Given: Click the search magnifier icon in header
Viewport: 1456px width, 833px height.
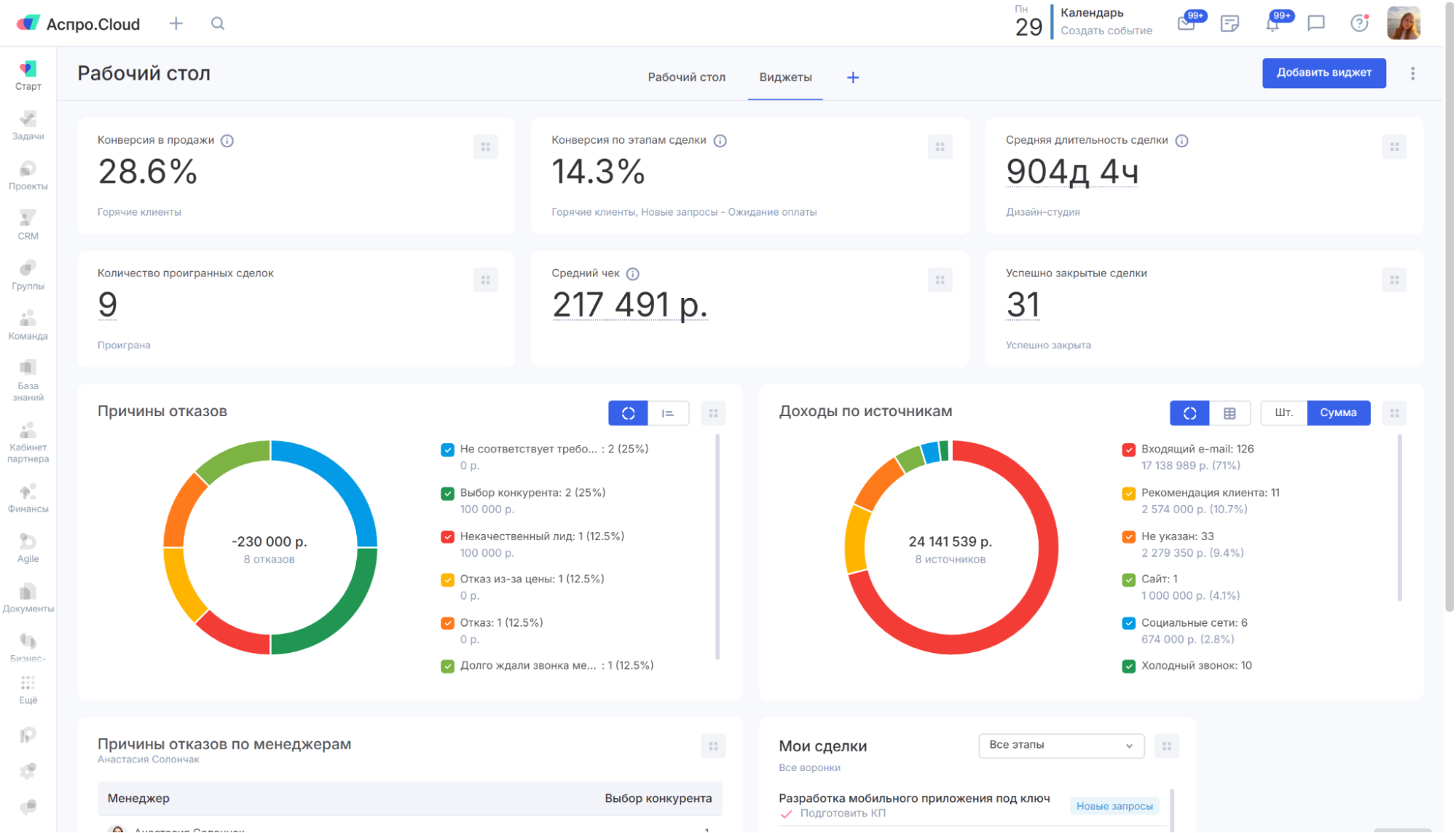Looking at the screenshot, I should pyautogui.click(x=218, y=23).
